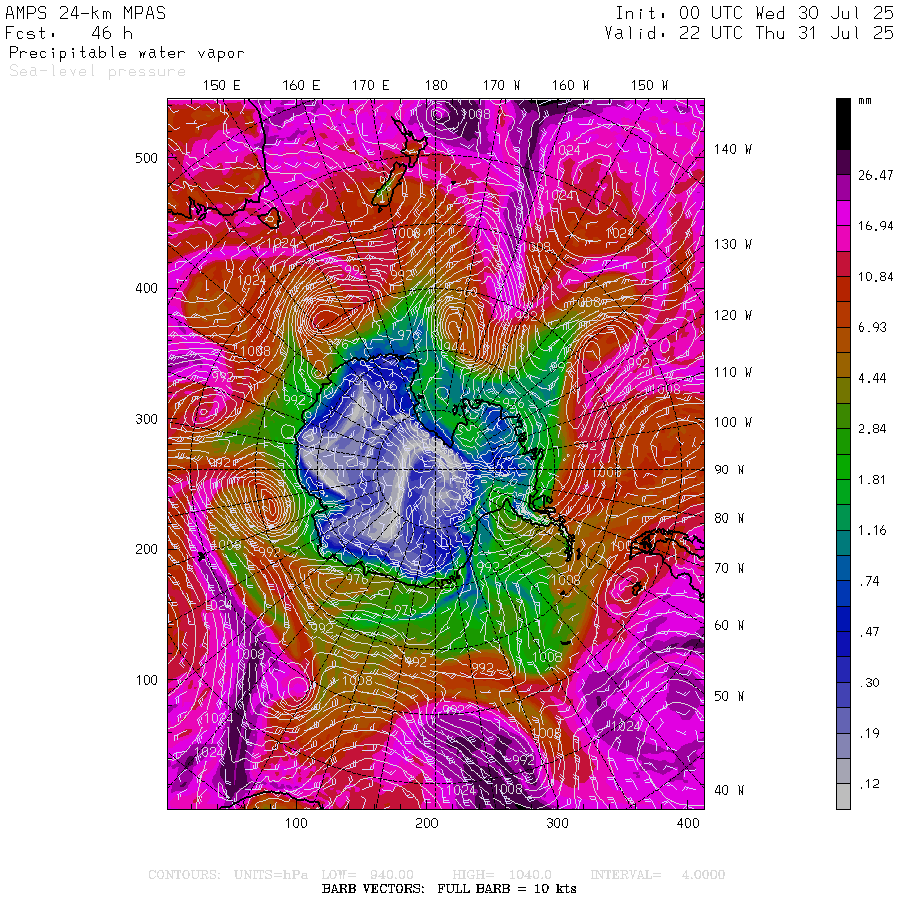Pick the bright green segment beside 1.81
This screenshot has height=900, width=900.
pos(843,467)
